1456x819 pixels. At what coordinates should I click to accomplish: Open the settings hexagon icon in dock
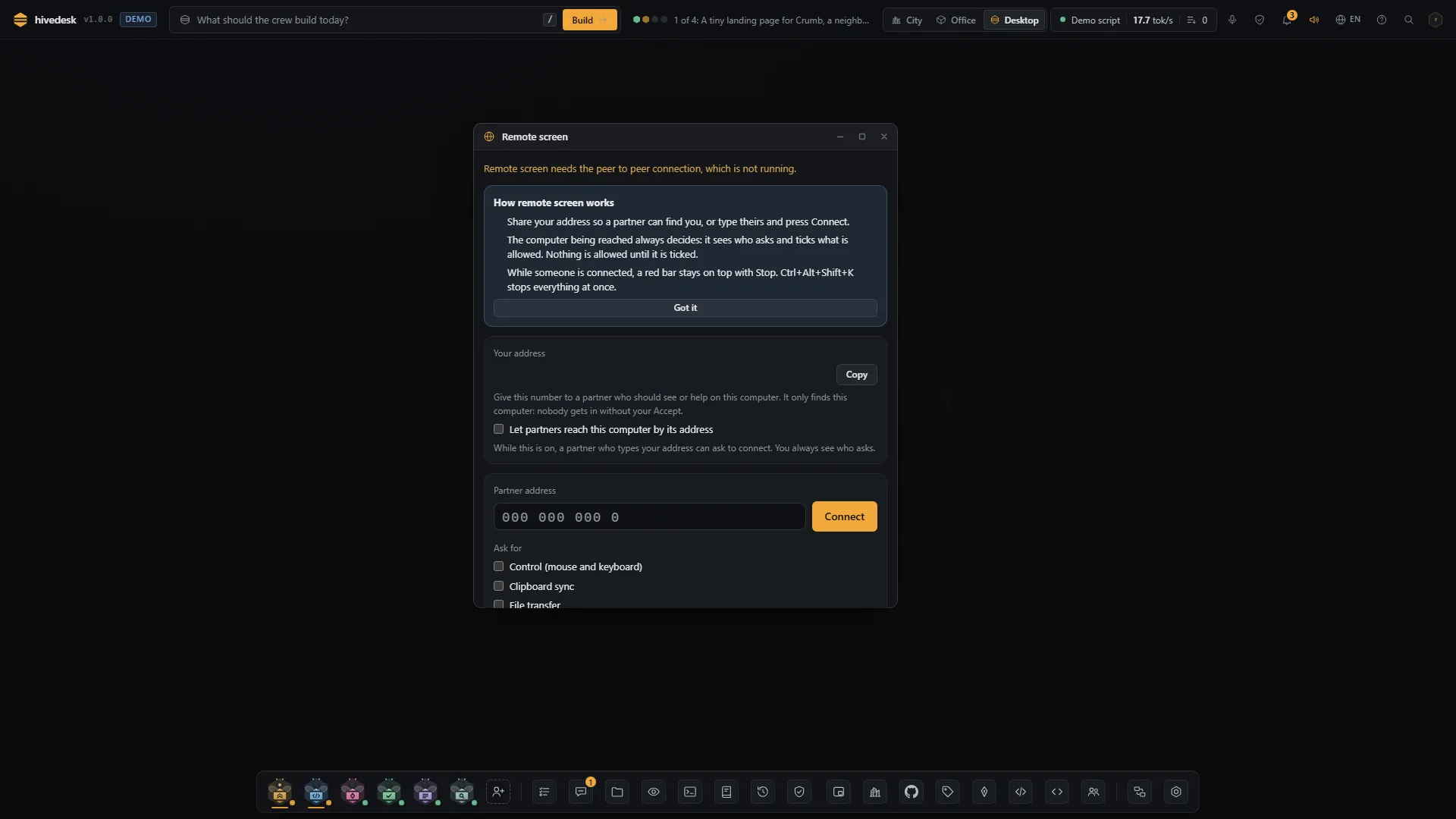(x=1176, y=792)
